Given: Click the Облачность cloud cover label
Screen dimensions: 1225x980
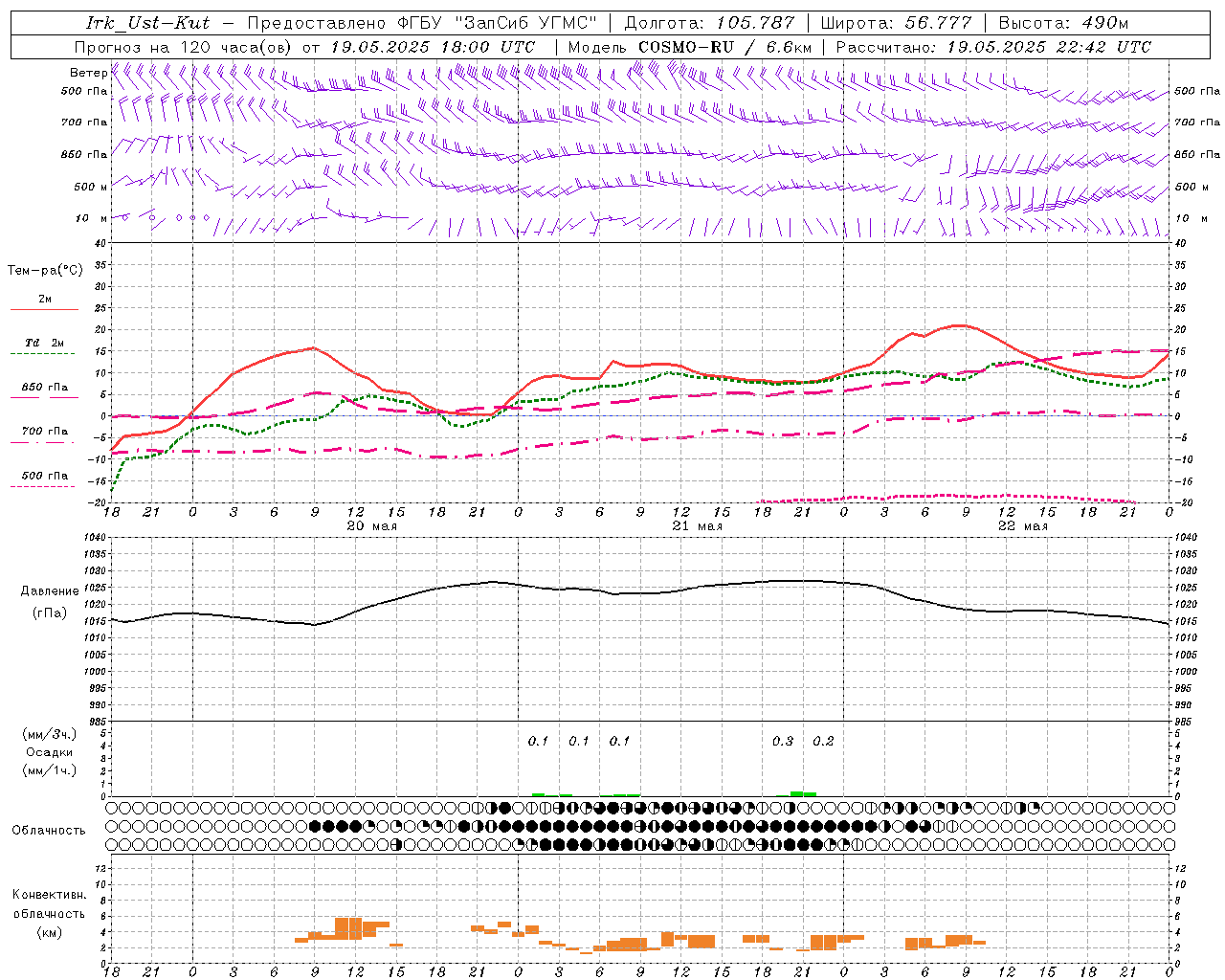Looking at the screenshot, I should coord(49,831).
